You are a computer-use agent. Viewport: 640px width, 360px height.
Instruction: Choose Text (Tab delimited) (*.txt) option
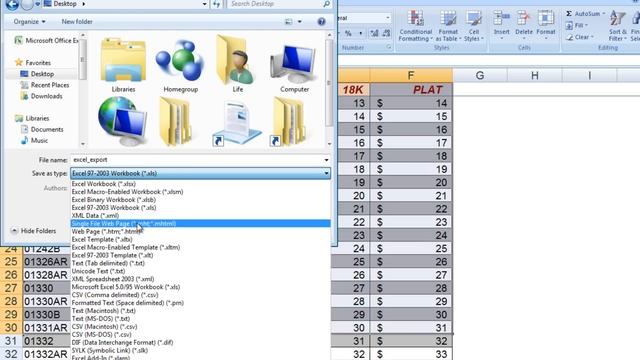point(200,263)
